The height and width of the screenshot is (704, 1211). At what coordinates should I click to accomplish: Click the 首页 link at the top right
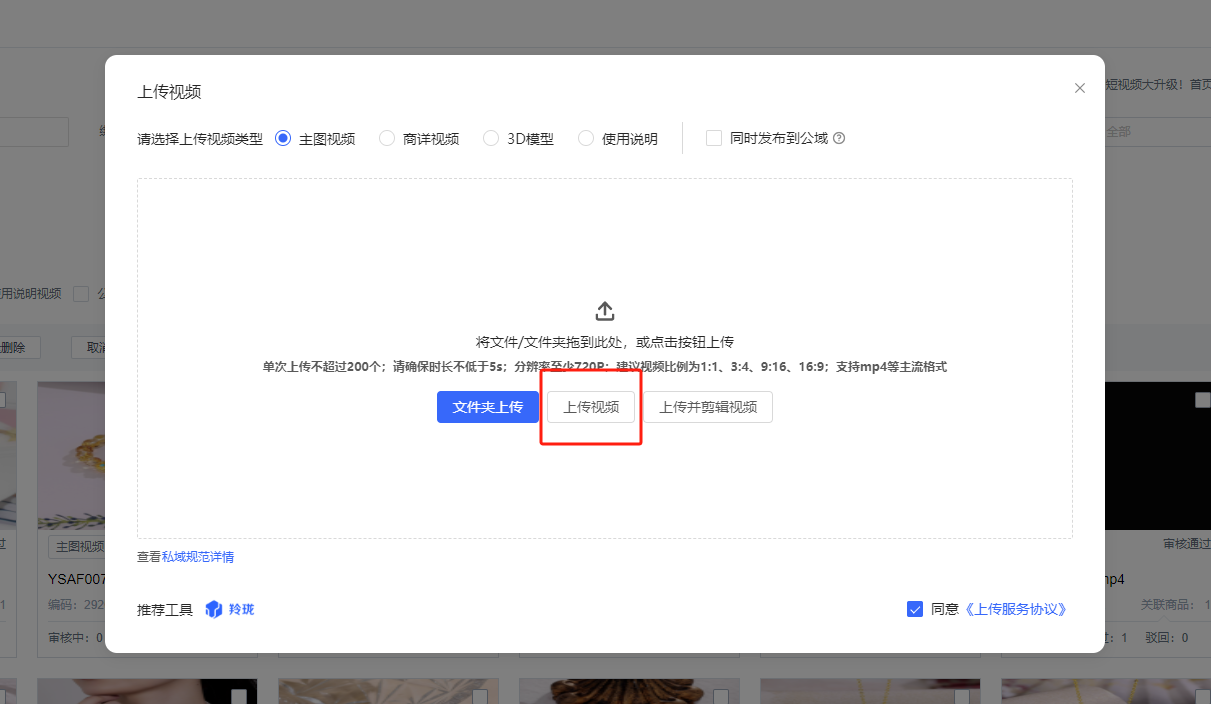pyautogui.click(x=1199, y=85)
